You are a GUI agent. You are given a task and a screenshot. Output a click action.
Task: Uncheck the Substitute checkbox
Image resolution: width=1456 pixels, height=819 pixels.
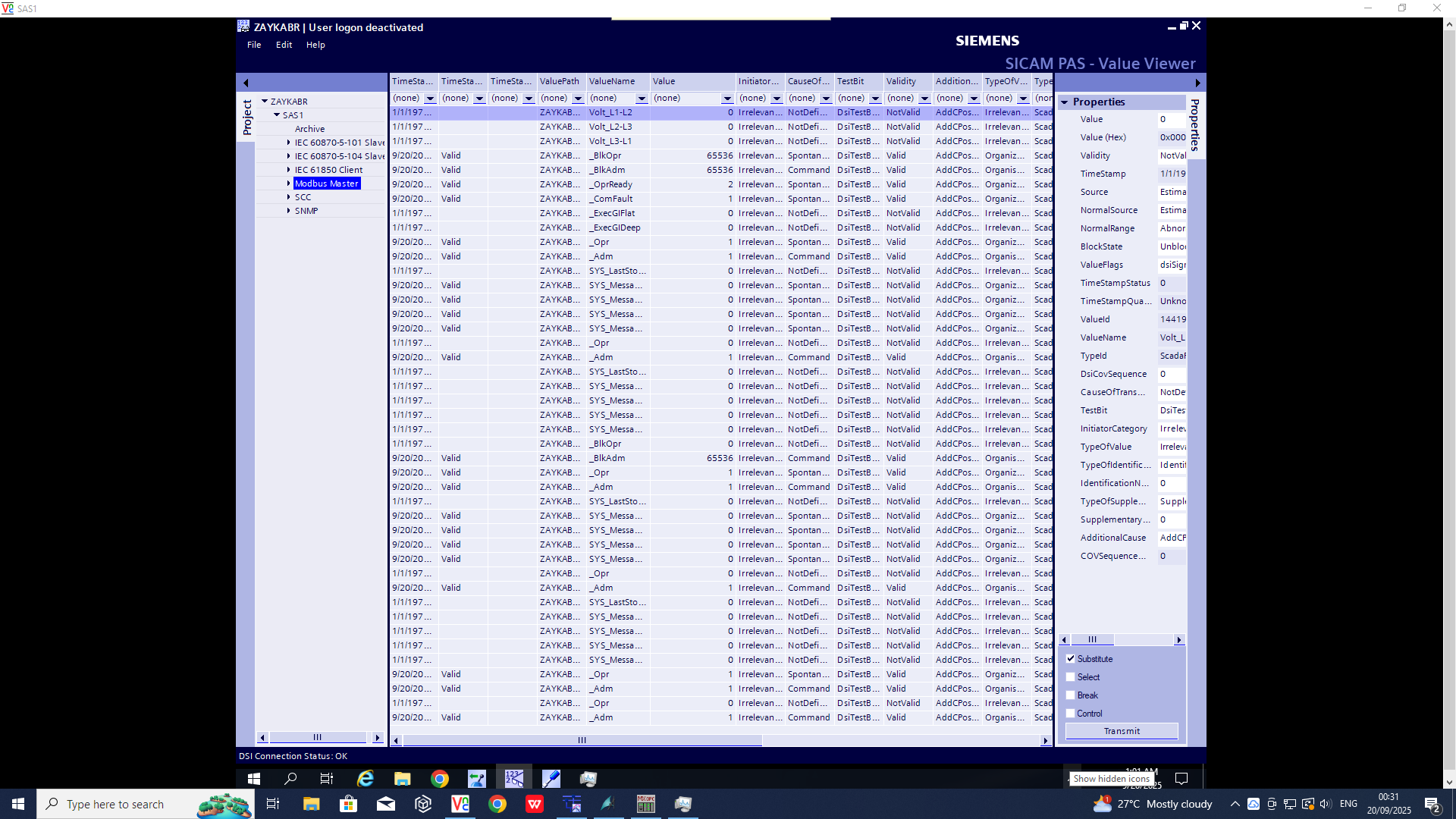point(1071,659)
